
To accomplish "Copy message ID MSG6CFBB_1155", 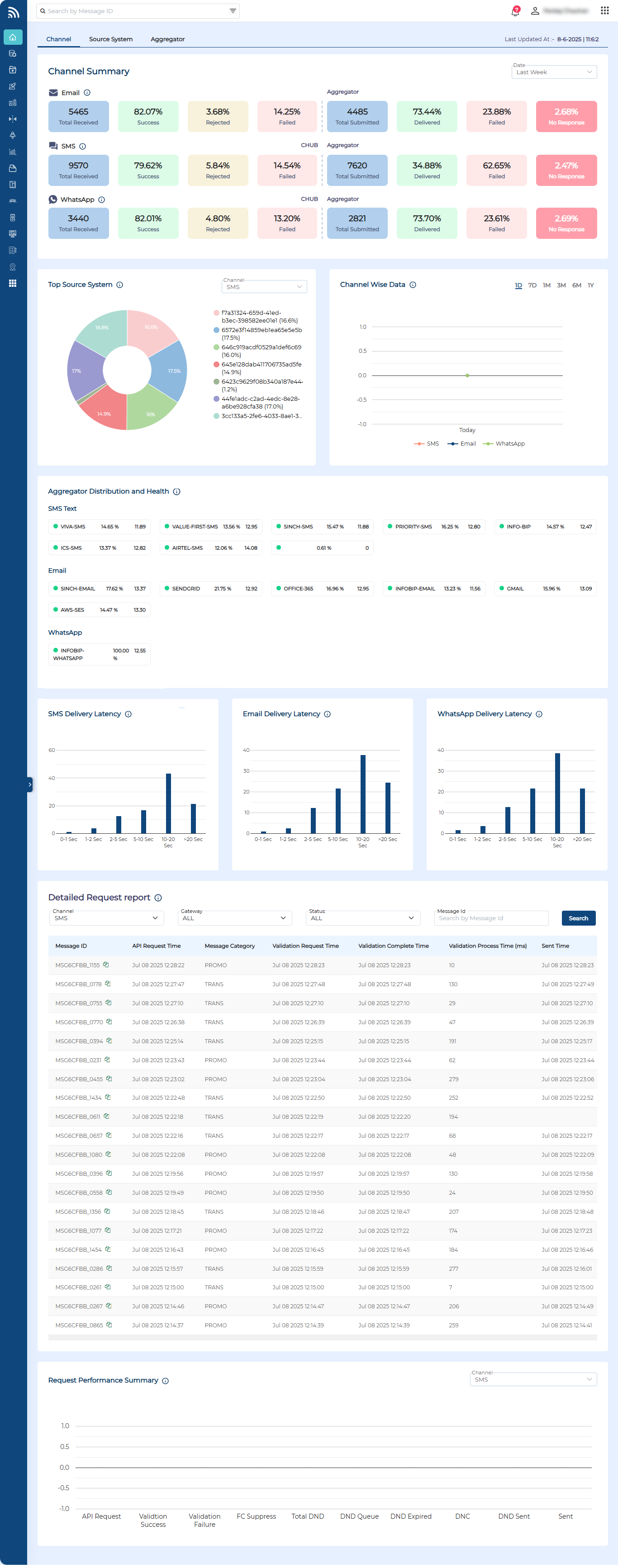I will 106,964.
